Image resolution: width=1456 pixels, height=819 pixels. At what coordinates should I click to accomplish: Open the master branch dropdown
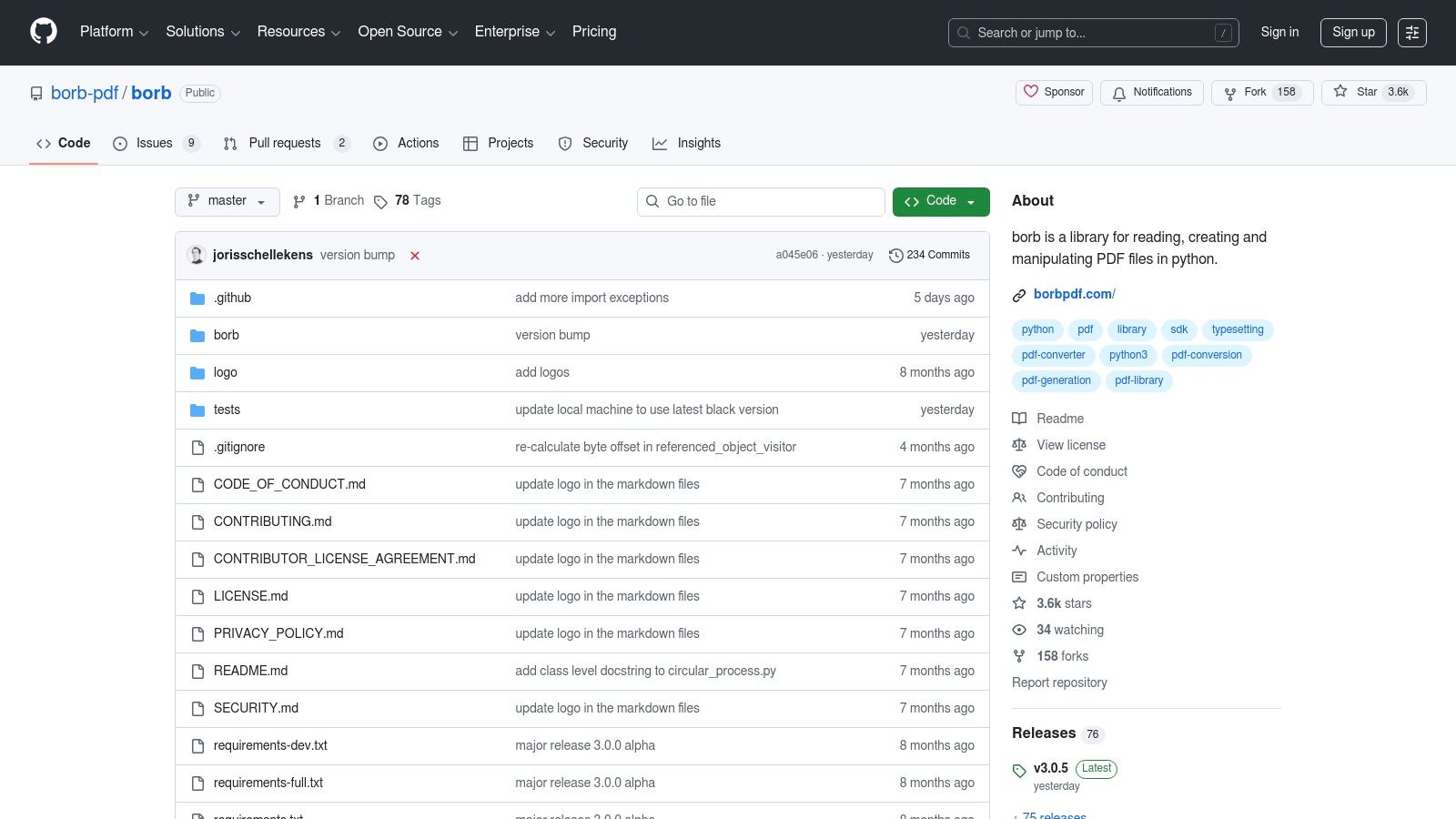pos(227,201)
